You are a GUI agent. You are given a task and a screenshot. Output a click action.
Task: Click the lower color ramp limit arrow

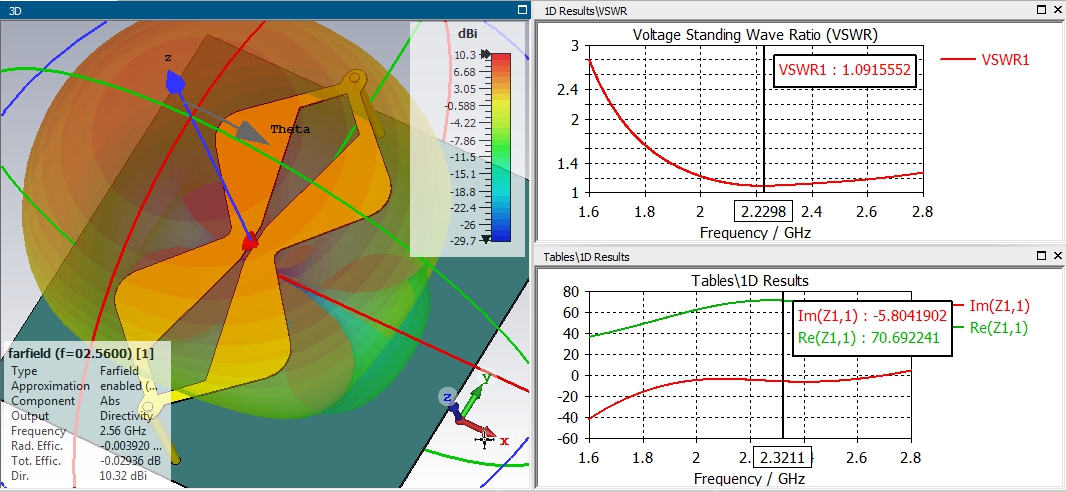485,239
